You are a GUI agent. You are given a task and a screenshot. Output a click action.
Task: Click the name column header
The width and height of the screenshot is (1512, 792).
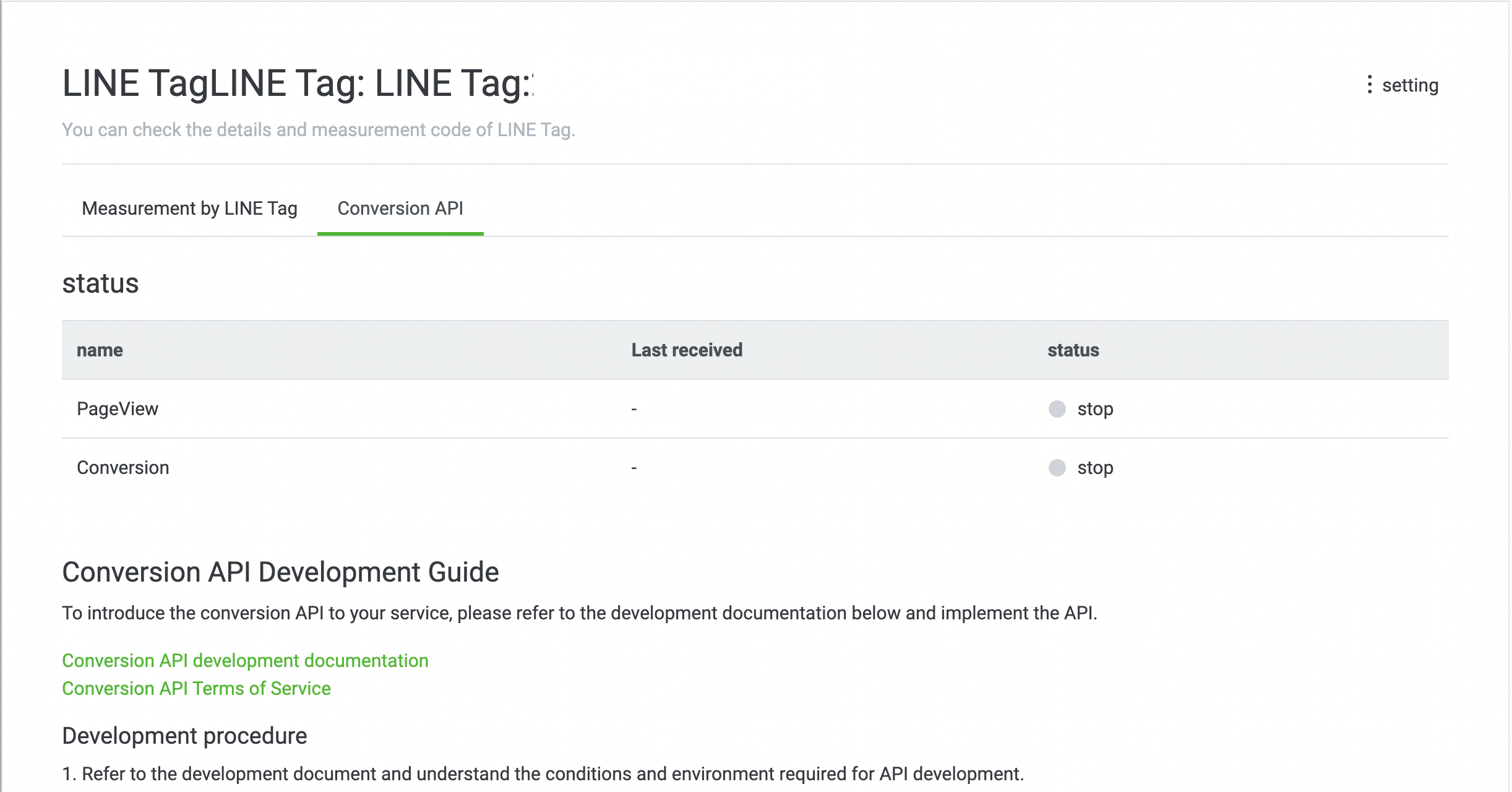click(x=100, y=350)
